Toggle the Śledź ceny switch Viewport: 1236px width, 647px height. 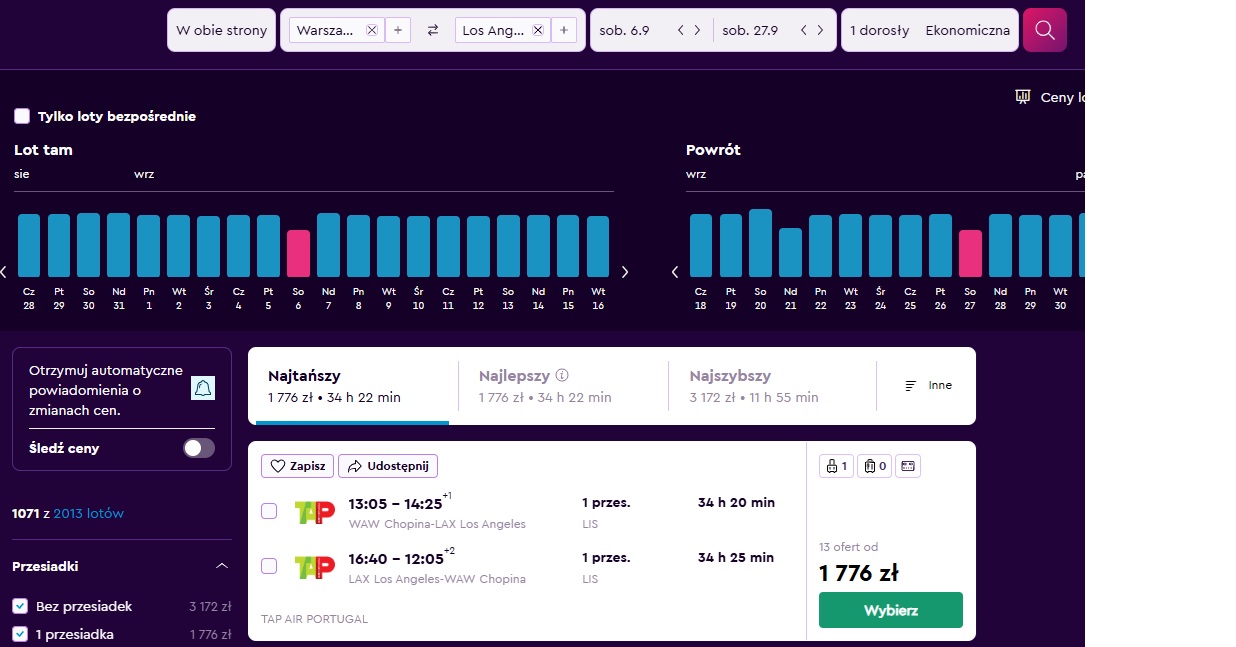199,448
